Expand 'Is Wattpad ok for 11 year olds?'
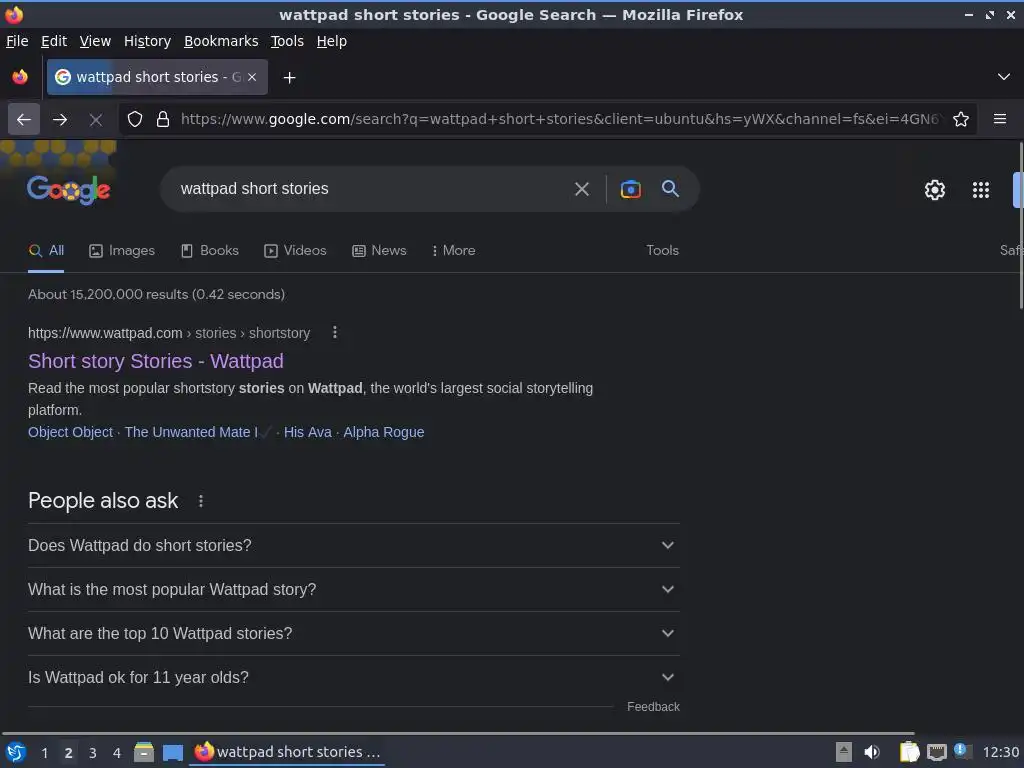 (353, 678)
